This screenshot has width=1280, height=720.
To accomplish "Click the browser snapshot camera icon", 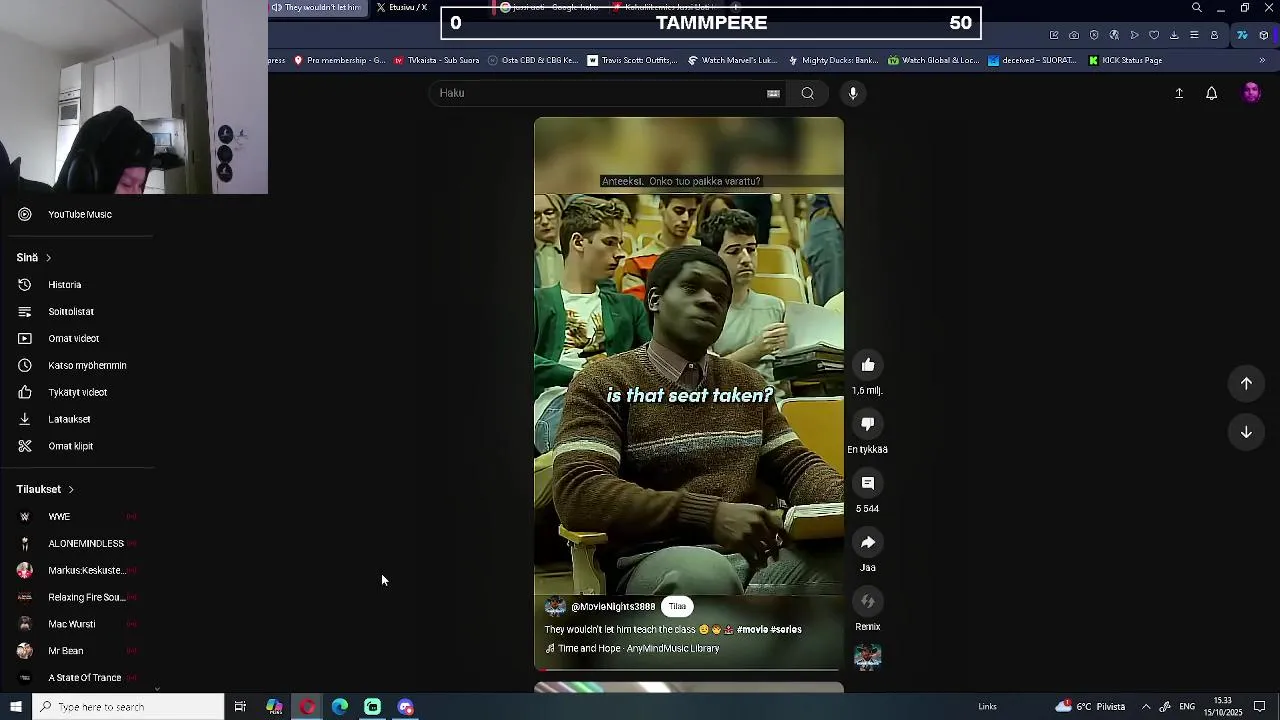I will click(1074, 35).
